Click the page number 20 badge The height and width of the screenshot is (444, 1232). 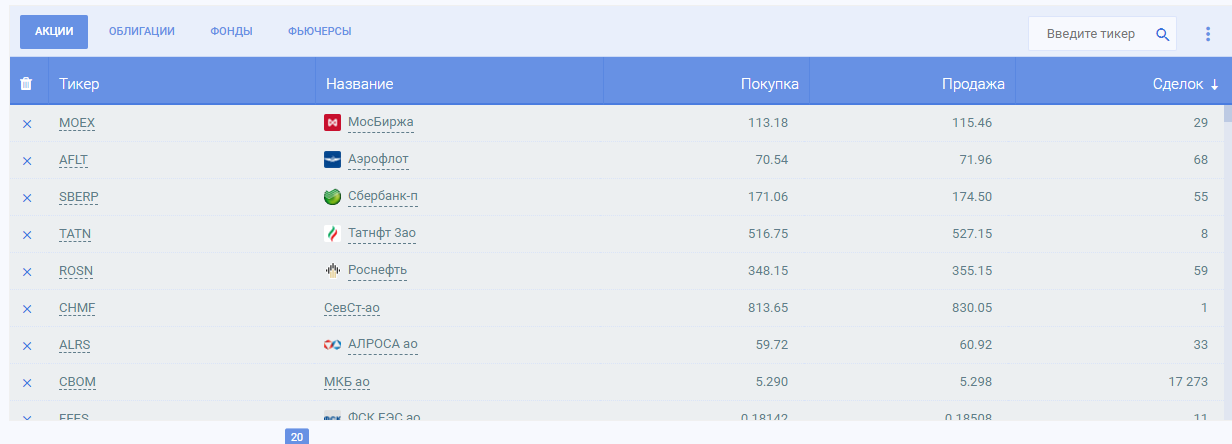pyautogui.click(x=297, y=437)
